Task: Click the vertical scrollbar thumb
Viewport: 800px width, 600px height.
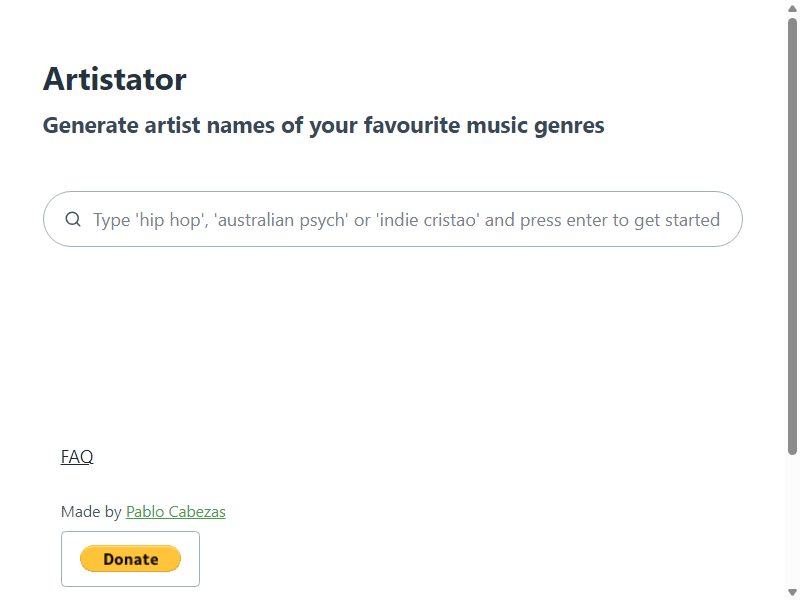Action: tap(792, 236)
